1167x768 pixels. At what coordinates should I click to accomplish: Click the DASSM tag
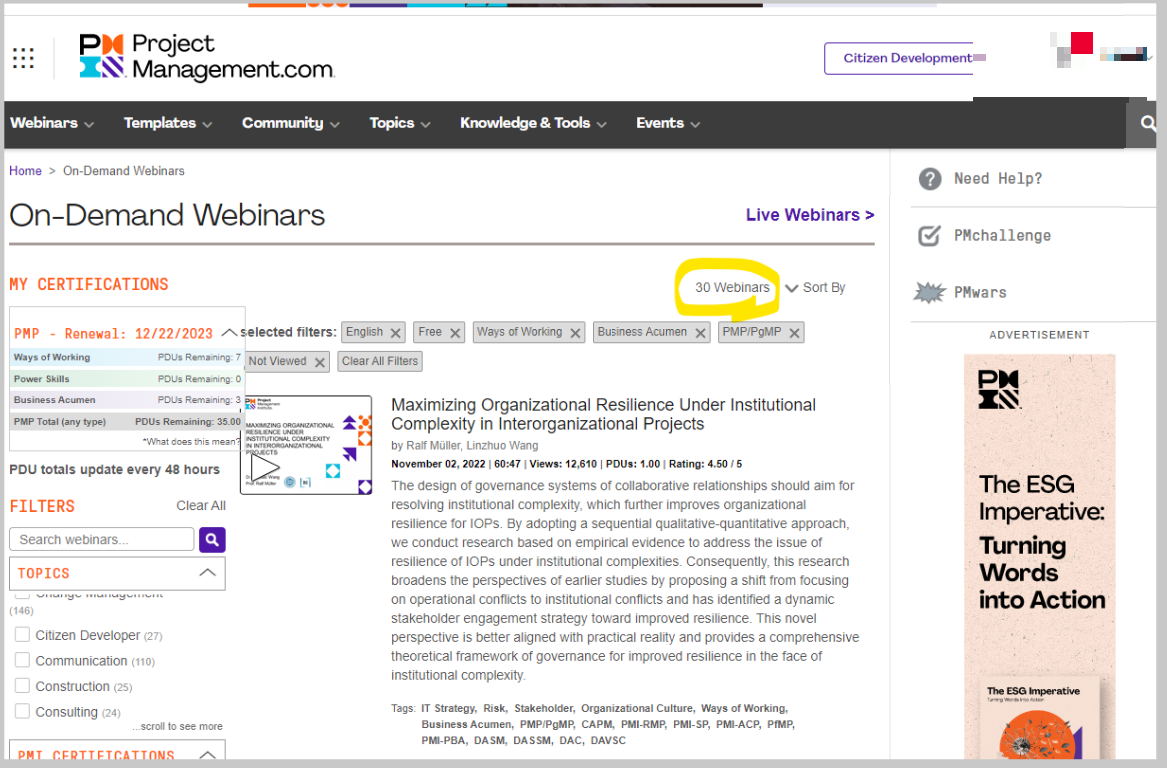coord(533,740)
